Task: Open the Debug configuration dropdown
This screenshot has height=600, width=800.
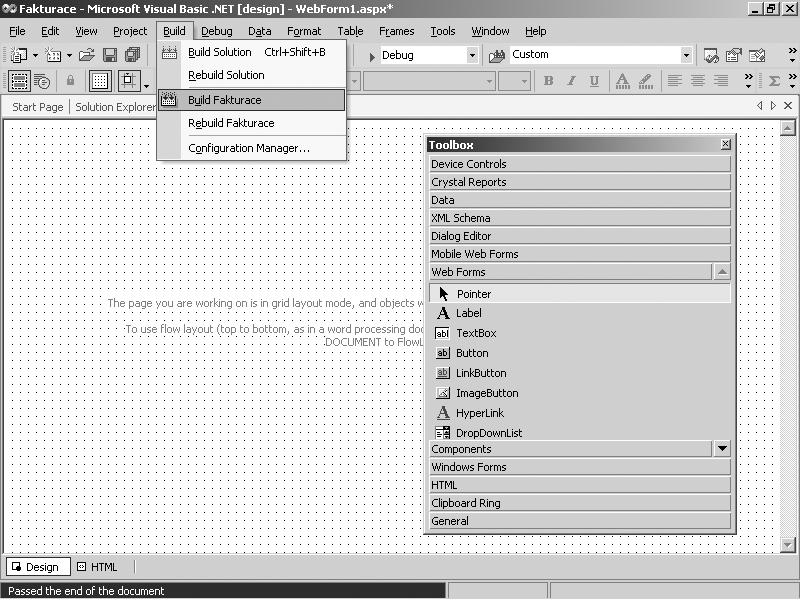Action: [472, 55]
